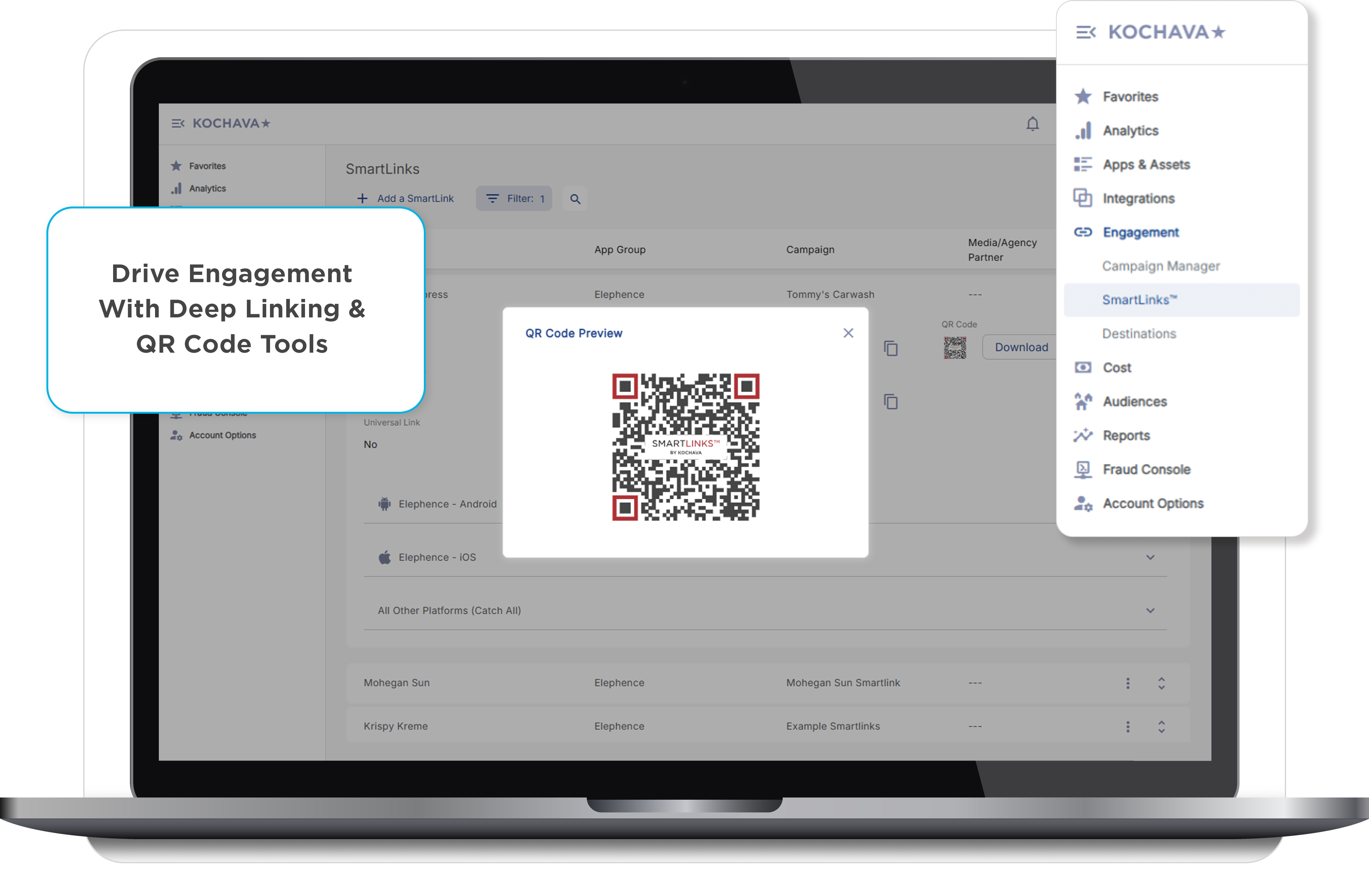1369x896 pixels.
Task: Click the small QR code thumbnail
Action: 955,347
